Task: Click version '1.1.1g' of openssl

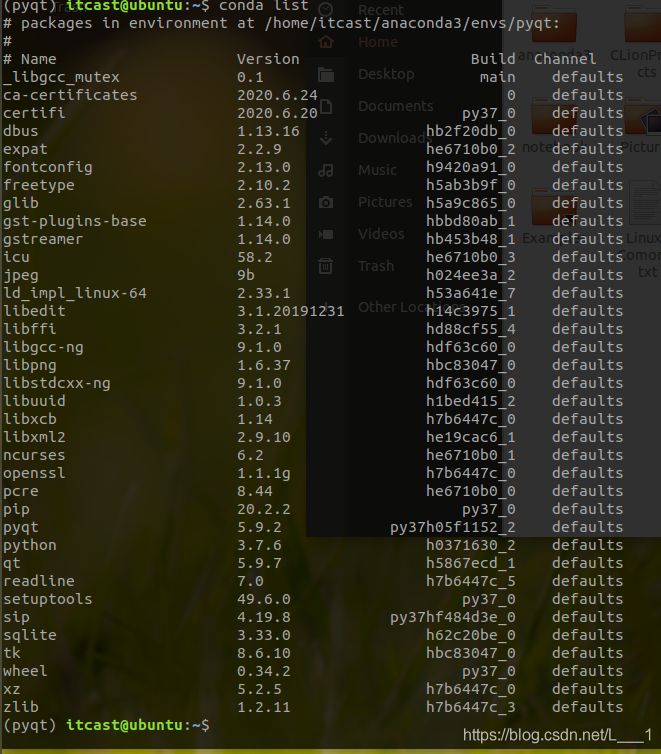Action: [x=263, y=474]
